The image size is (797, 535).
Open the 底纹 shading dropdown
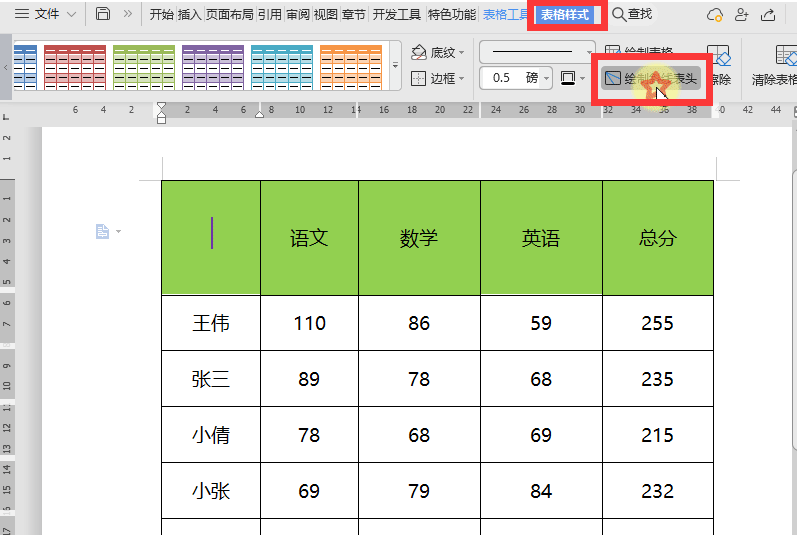[x=435, y=52]
